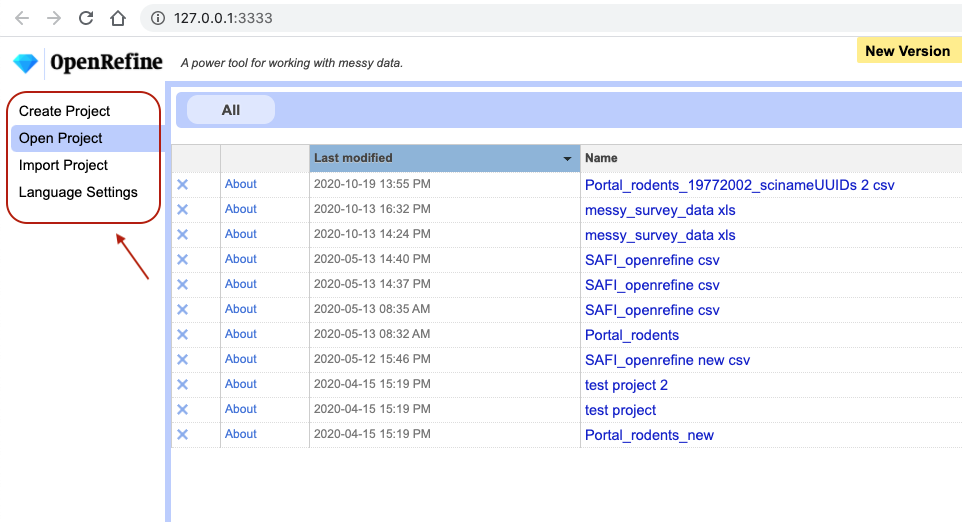The height and width of the screenshot is (522, 962).
Task: Open Portal_rodents_new project
Action: (x=649, y=436)
